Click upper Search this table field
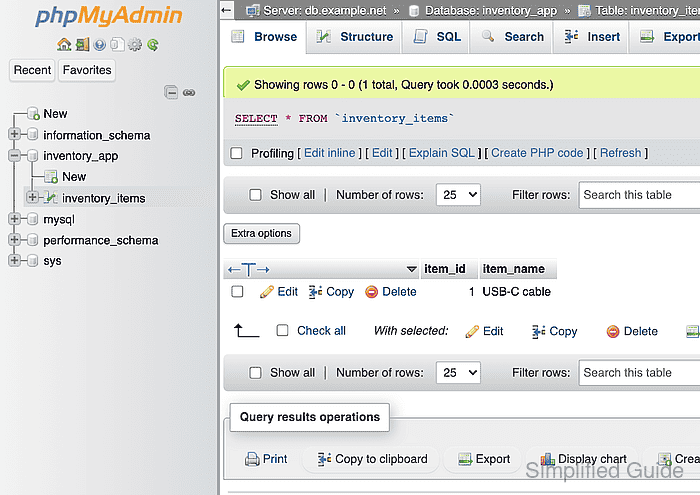 [639, 195]
